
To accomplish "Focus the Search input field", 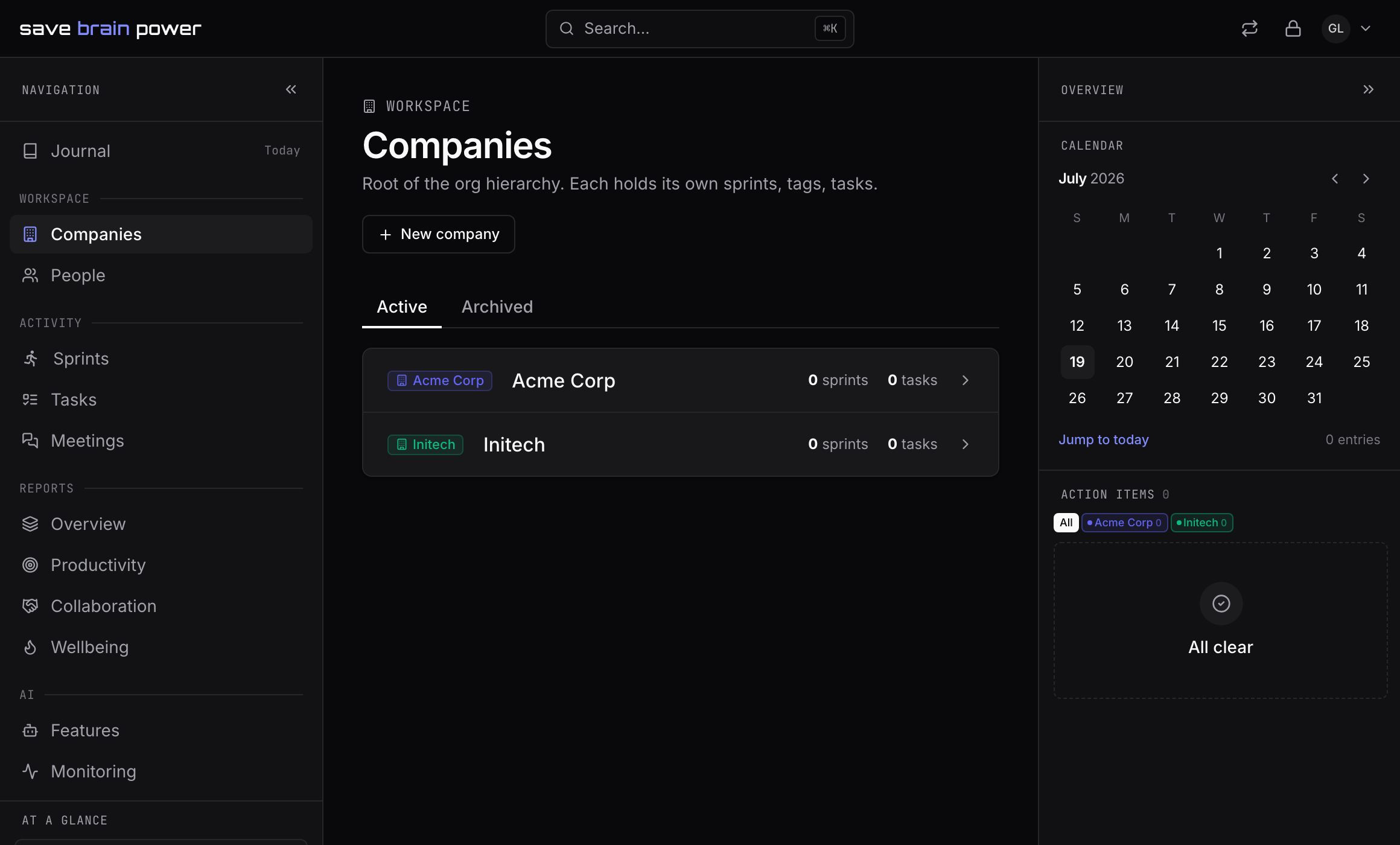I will click(699, 28).
